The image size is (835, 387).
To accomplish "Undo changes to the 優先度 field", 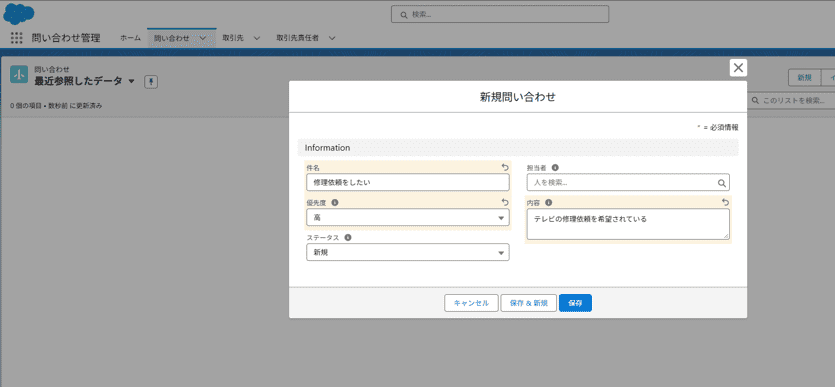I will point(505,202).
